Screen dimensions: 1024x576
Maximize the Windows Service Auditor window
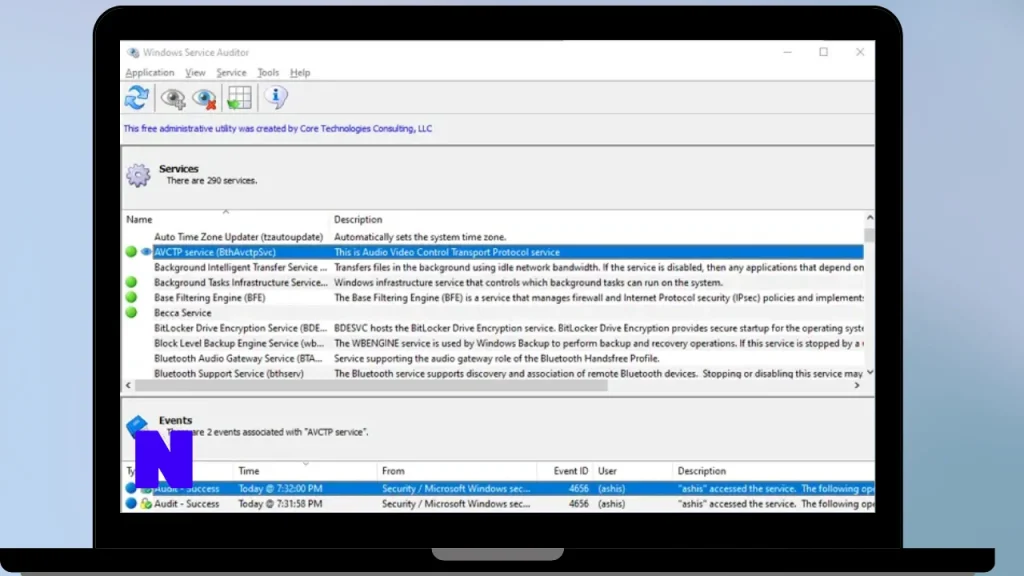[x=824, y=52]
